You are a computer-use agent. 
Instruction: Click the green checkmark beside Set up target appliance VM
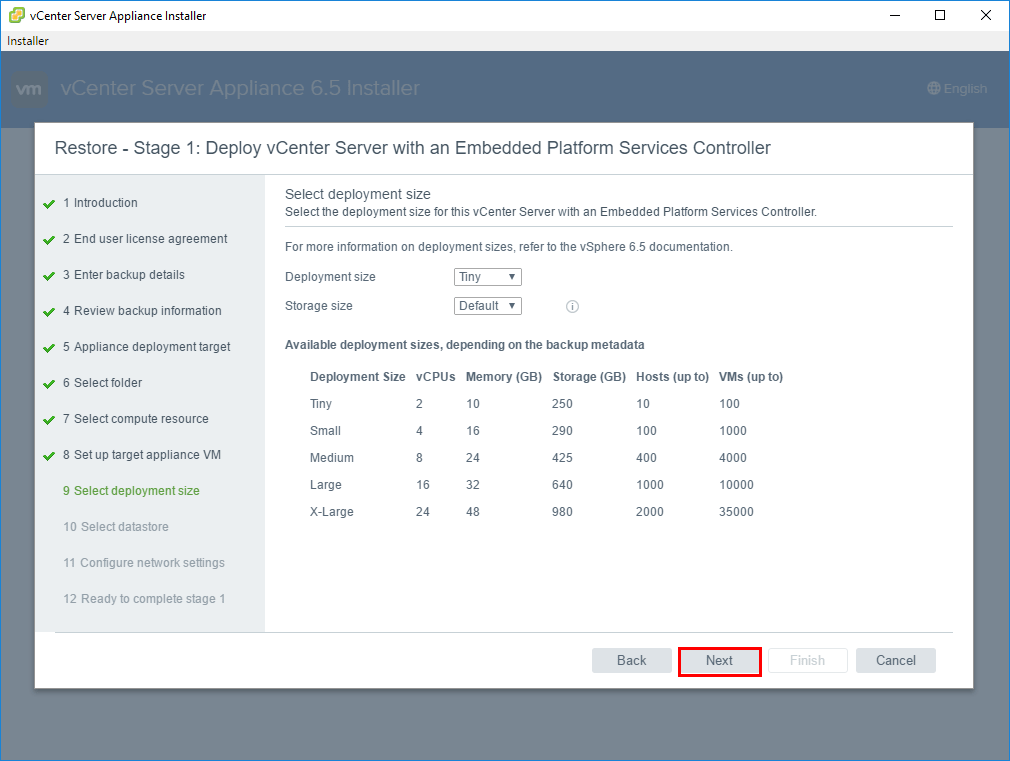[49, 457]
